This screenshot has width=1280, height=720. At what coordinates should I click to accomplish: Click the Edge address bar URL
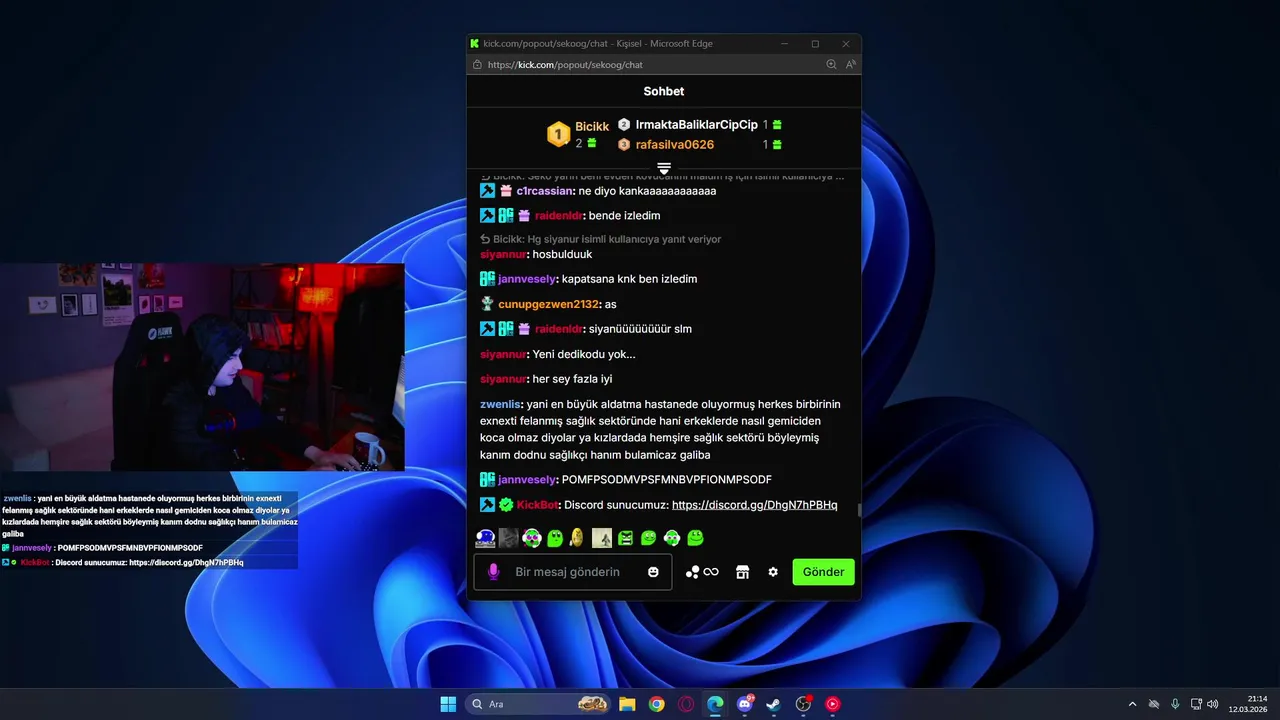click(565, 65)
